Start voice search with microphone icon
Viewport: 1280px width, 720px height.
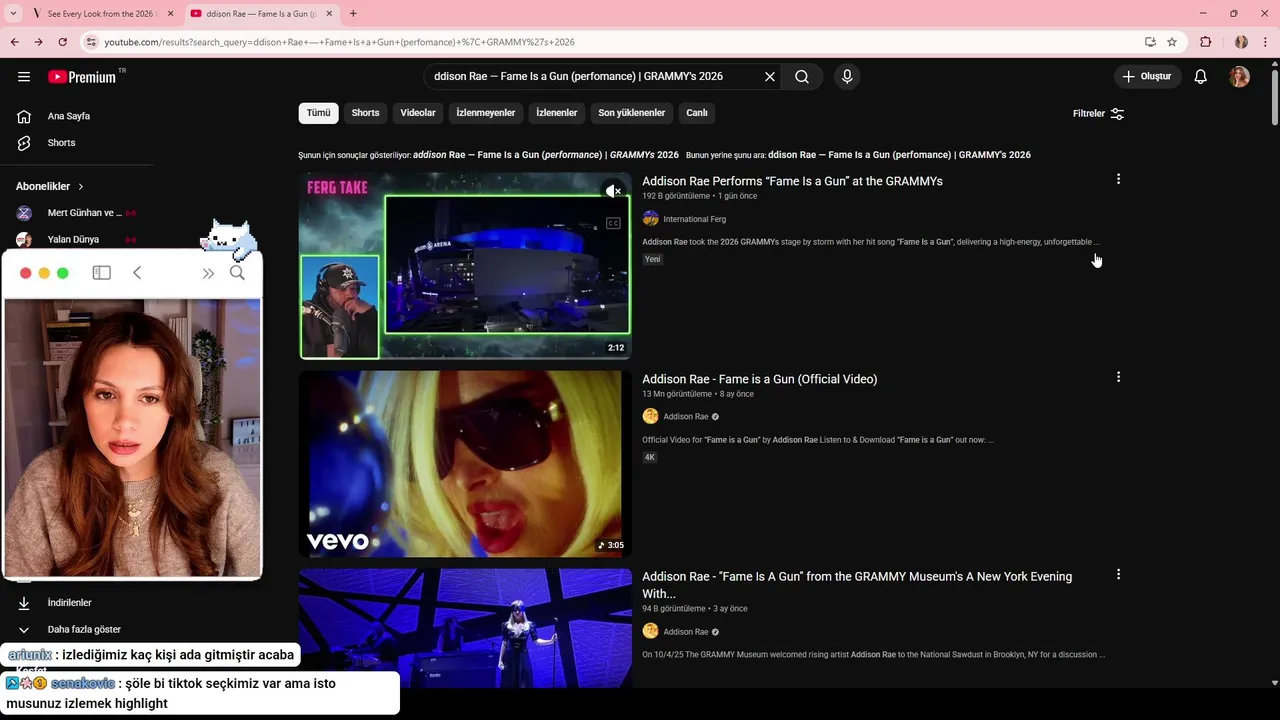point(847,77)
